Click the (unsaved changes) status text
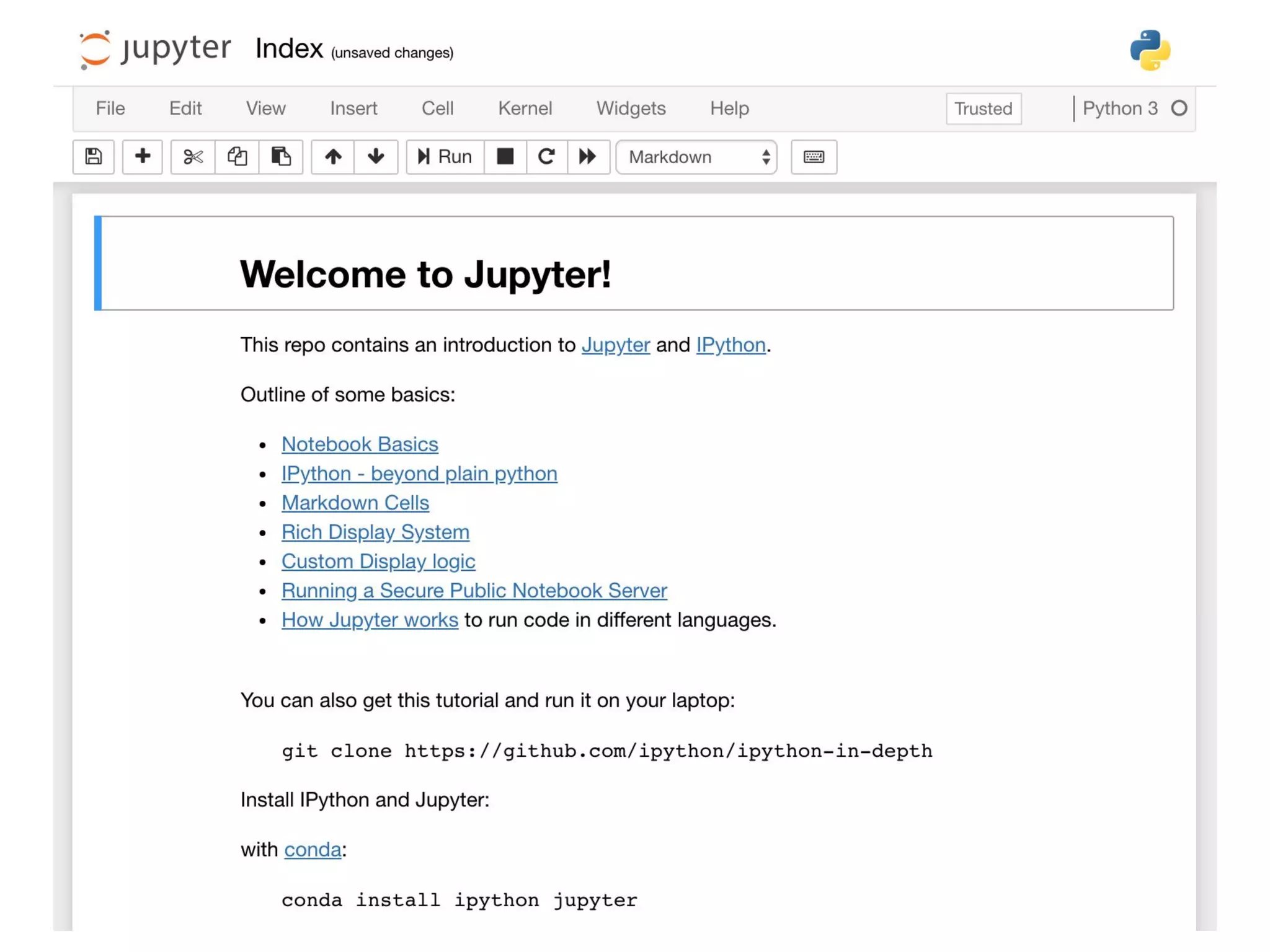This screenshot has width=1270, height=952. click(x=392, y=53)
